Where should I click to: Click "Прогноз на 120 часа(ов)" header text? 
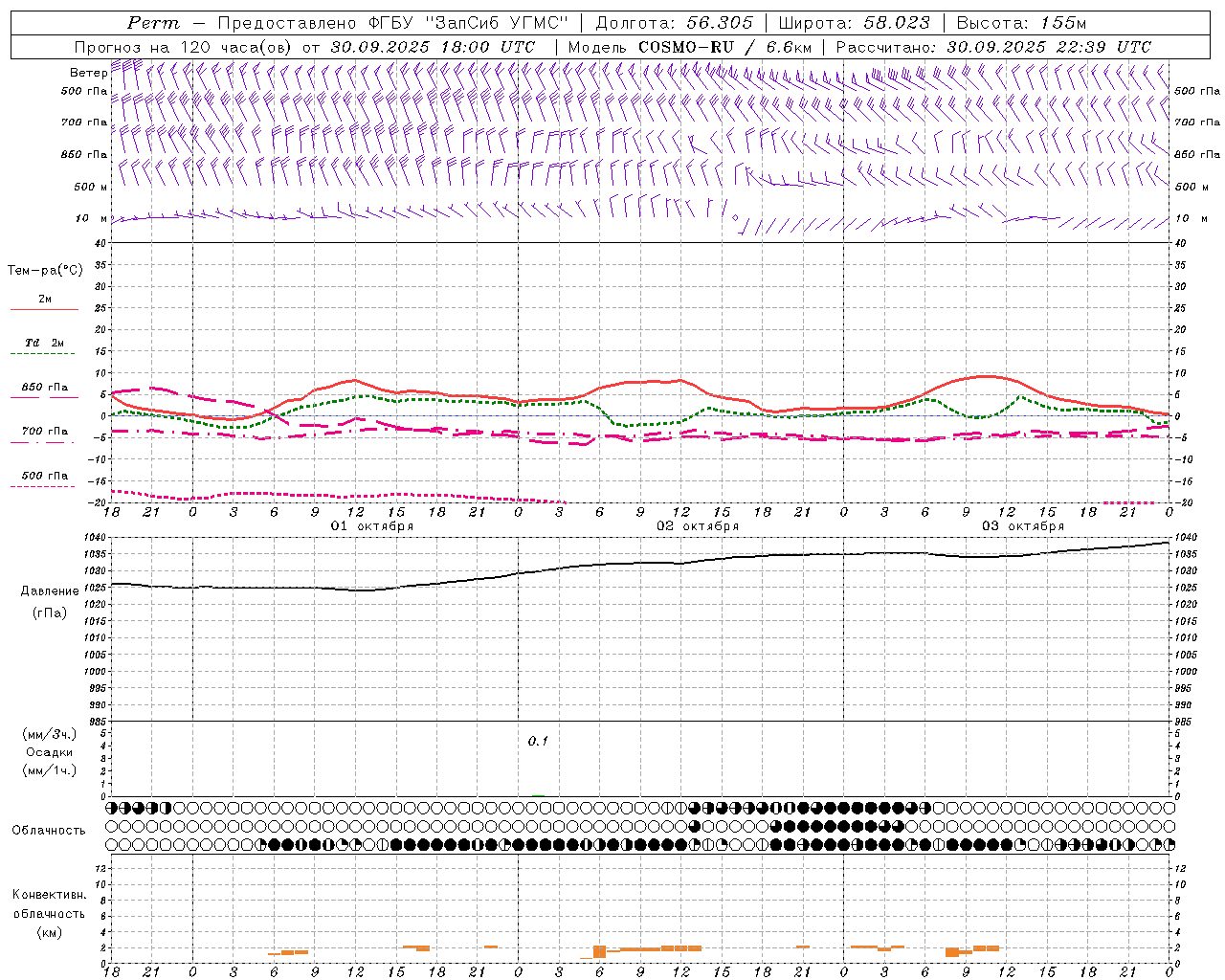pyautogui.click(x=184, y=46)
